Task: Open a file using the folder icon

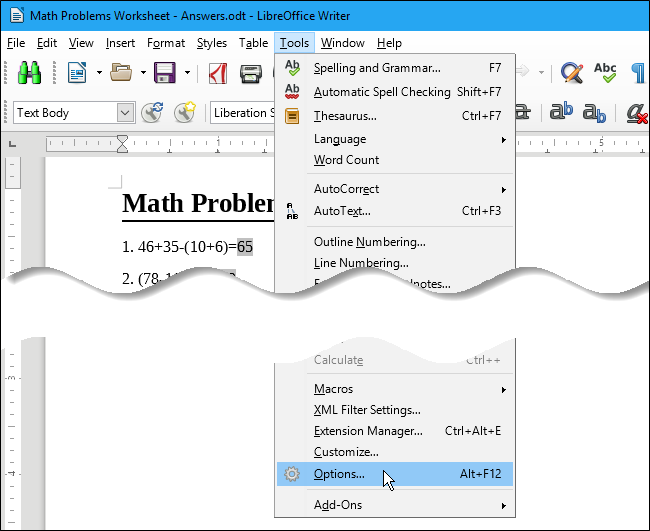Action: (x=121, y=73)
